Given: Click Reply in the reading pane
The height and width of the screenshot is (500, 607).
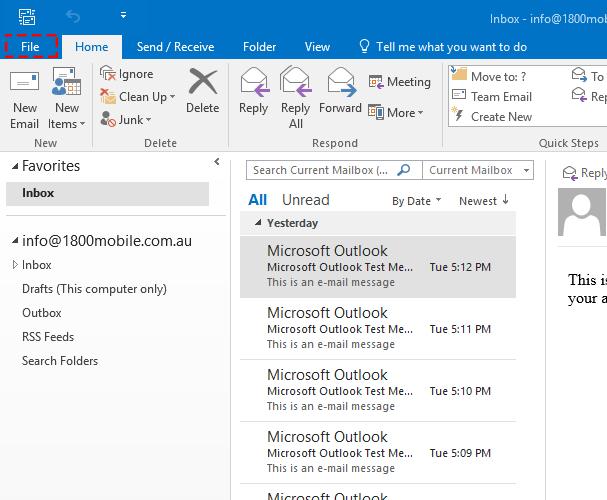Looking at the screenshot, I should pos(585,173).
